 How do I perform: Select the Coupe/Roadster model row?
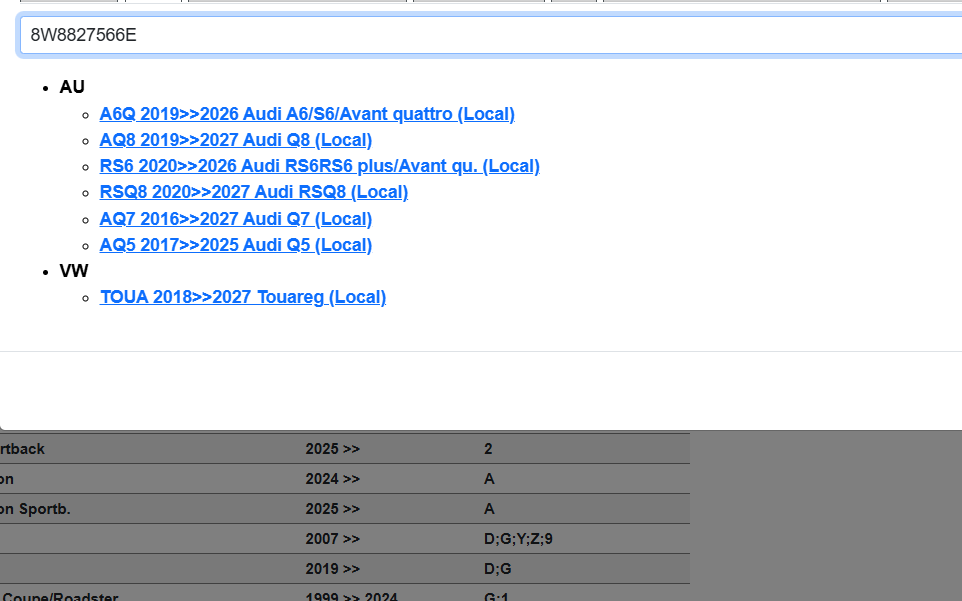pyautogui.click(x=60, y=597)
